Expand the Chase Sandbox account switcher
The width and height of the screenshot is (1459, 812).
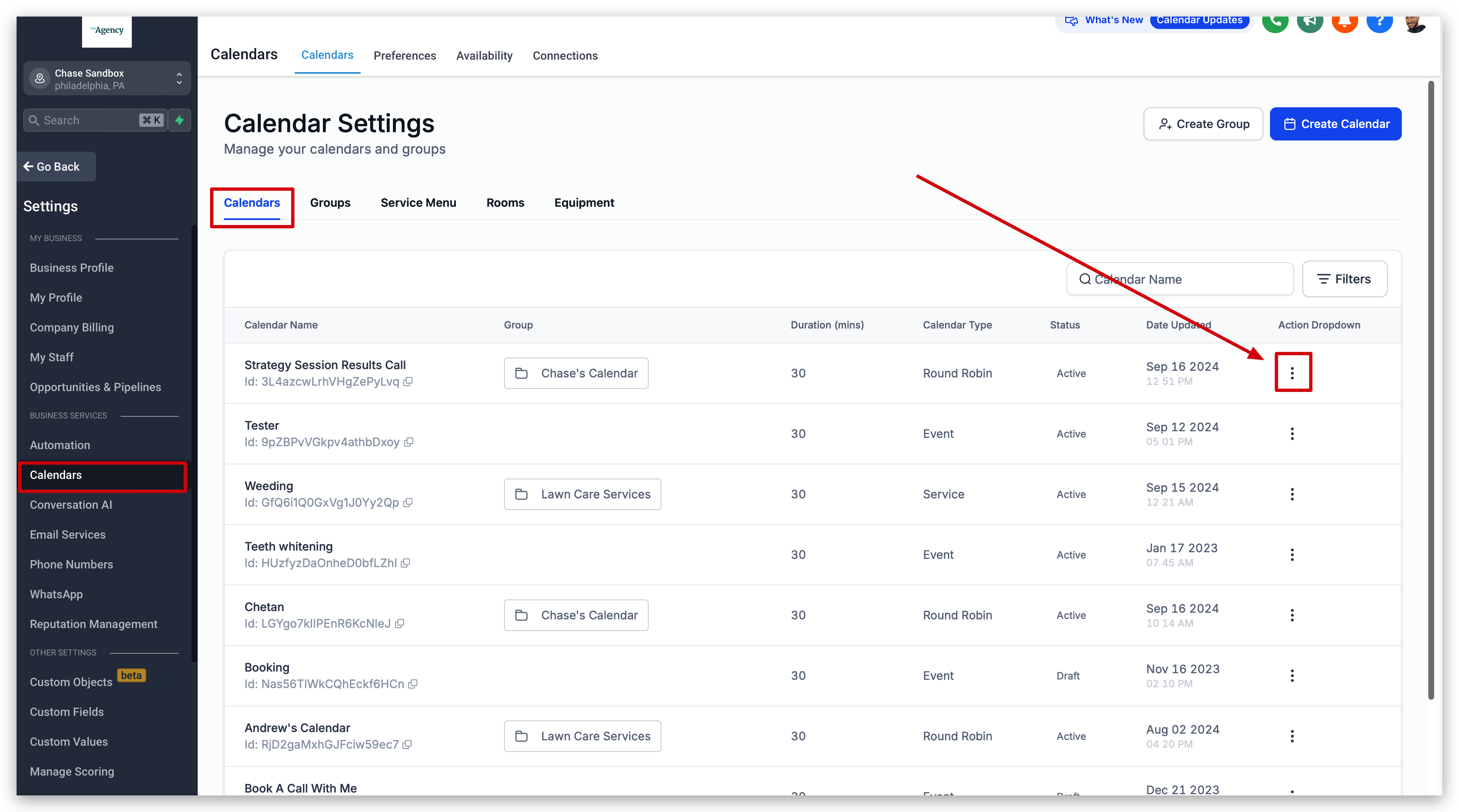tap(107, 79)
